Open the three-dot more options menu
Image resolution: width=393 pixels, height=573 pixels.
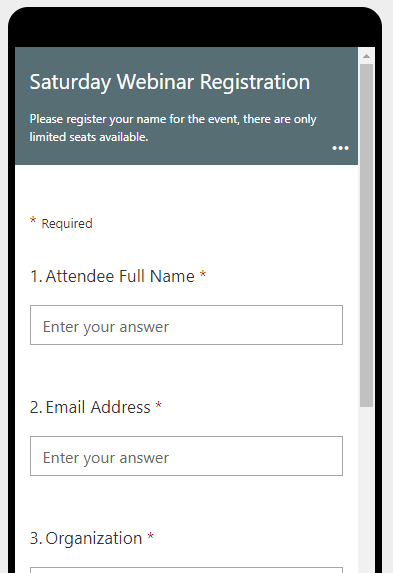click(340, 148)
